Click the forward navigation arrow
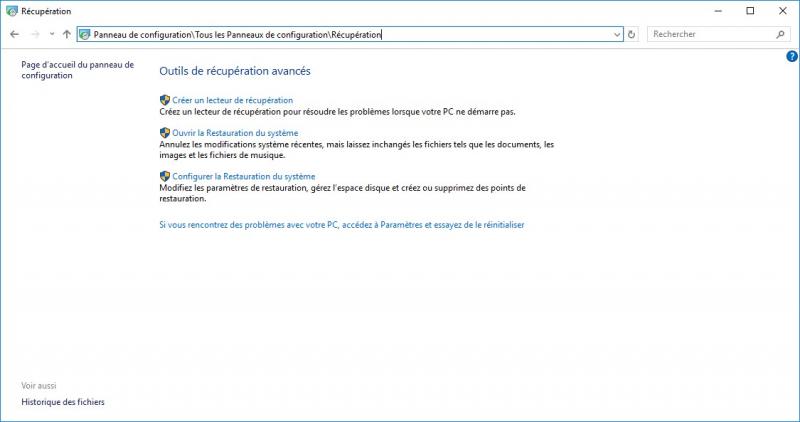800x422 pixels. tap(35, 34)
